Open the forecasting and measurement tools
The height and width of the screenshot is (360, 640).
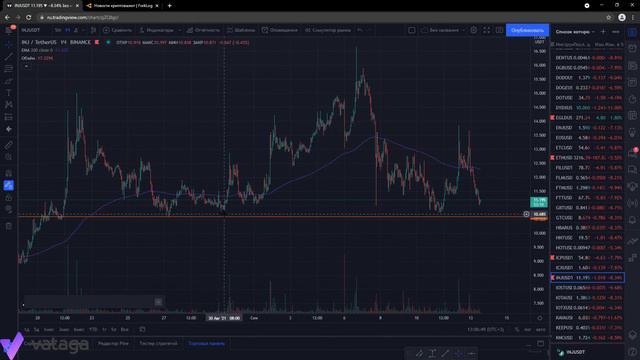coord(9,117)
